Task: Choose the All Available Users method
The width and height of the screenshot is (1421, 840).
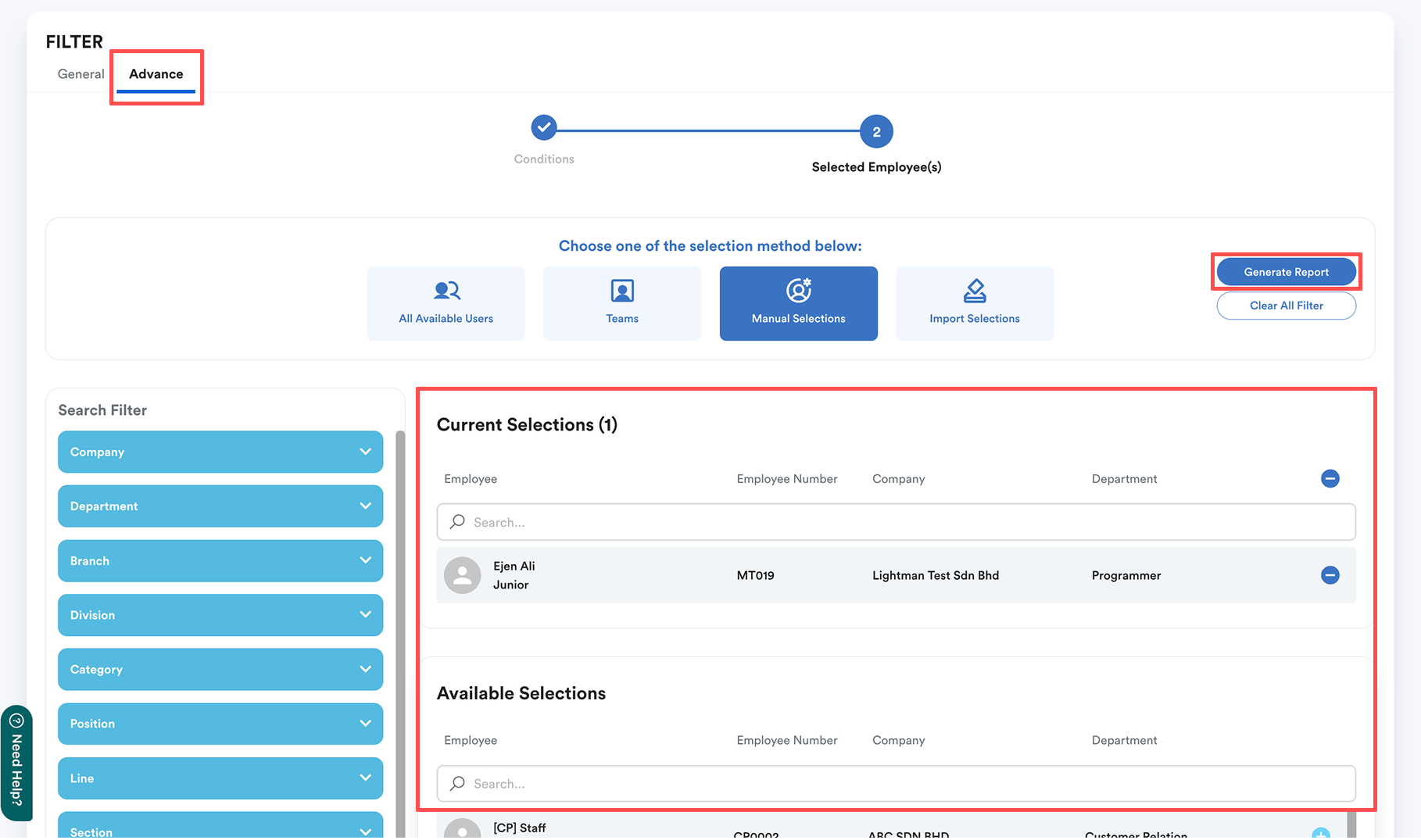Action: 446,303
